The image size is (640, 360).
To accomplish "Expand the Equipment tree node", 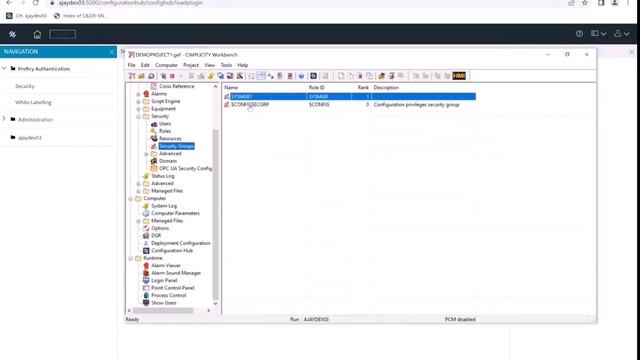I will pos(138,109).
